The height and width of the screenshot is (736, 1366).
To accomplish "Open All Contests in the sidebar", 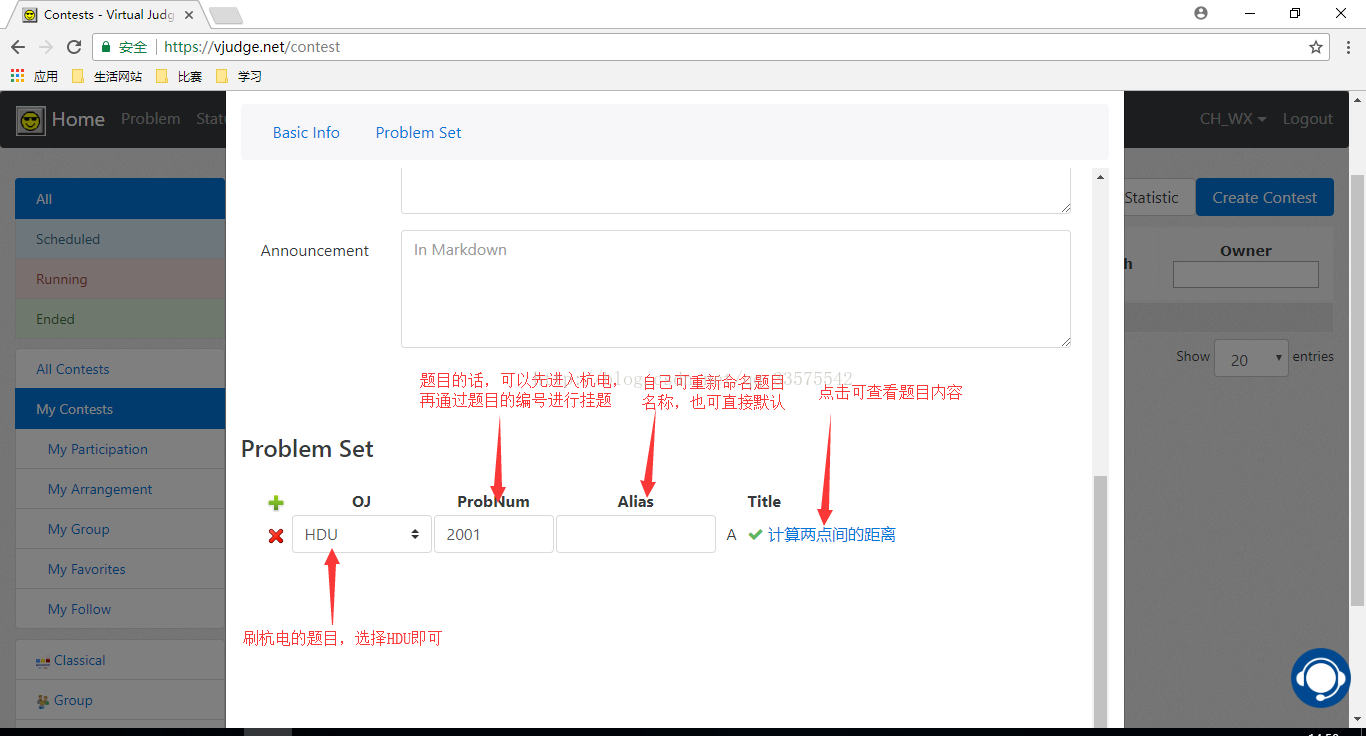I will 120,369.
